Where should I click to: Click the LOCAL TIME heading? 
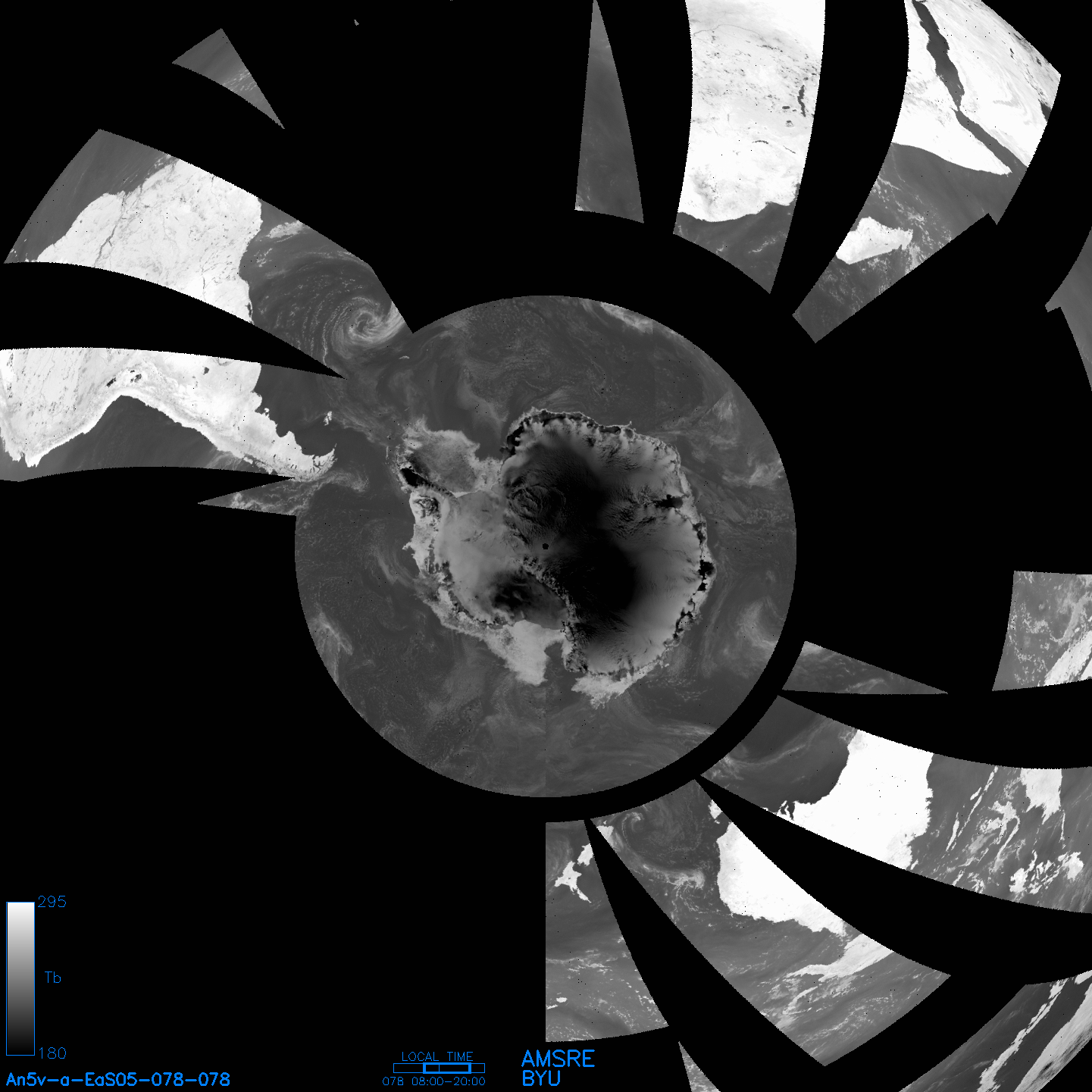click(437, 1056)
